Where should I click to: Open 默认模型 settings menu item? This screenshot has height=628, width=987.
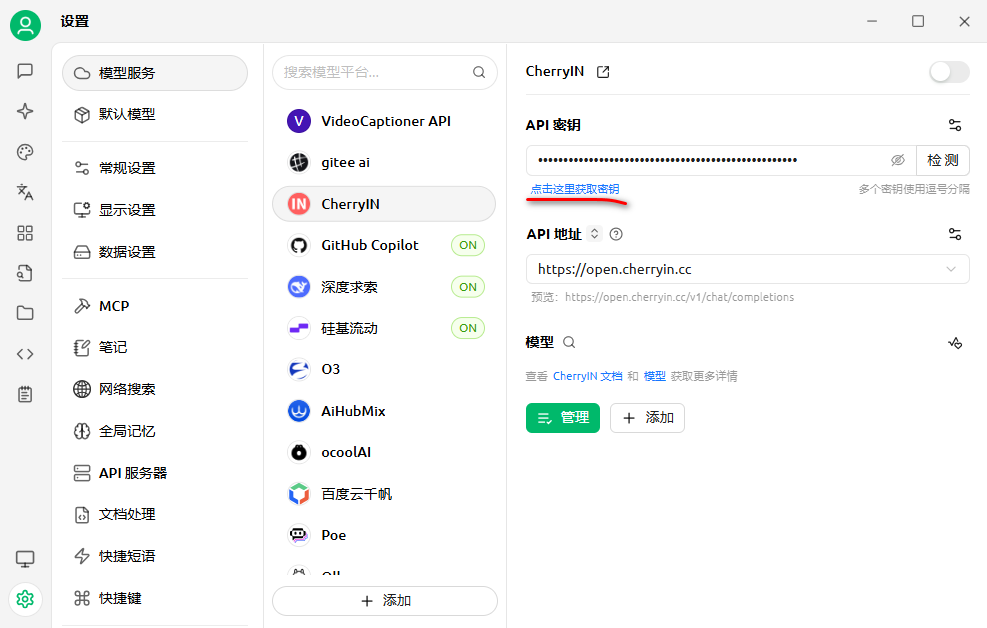[x=155, y=115]
